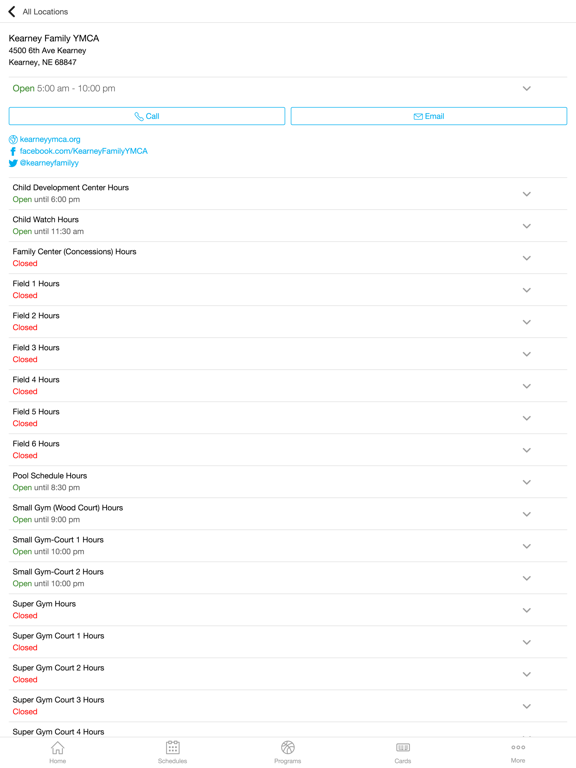Viewport: 576px width, 768px height.
Task: Go back to All Locations
Action: point(45,12)
